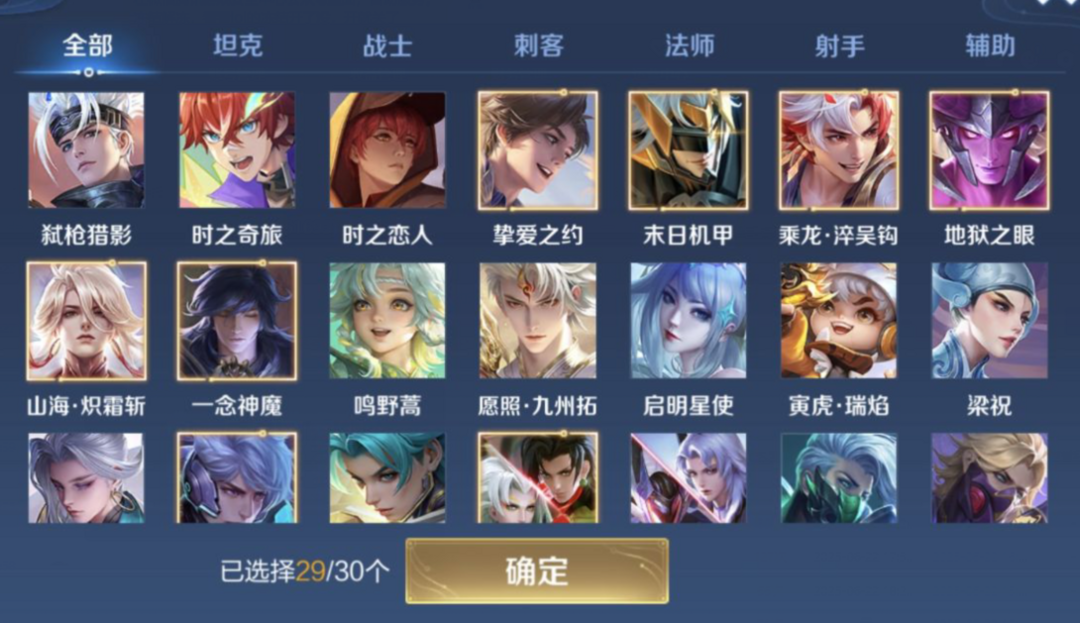Image resolution: width=1080 pixels, height=623 pixels.
Task: Select the 梁祝 skin portrait
Action: 989,321
